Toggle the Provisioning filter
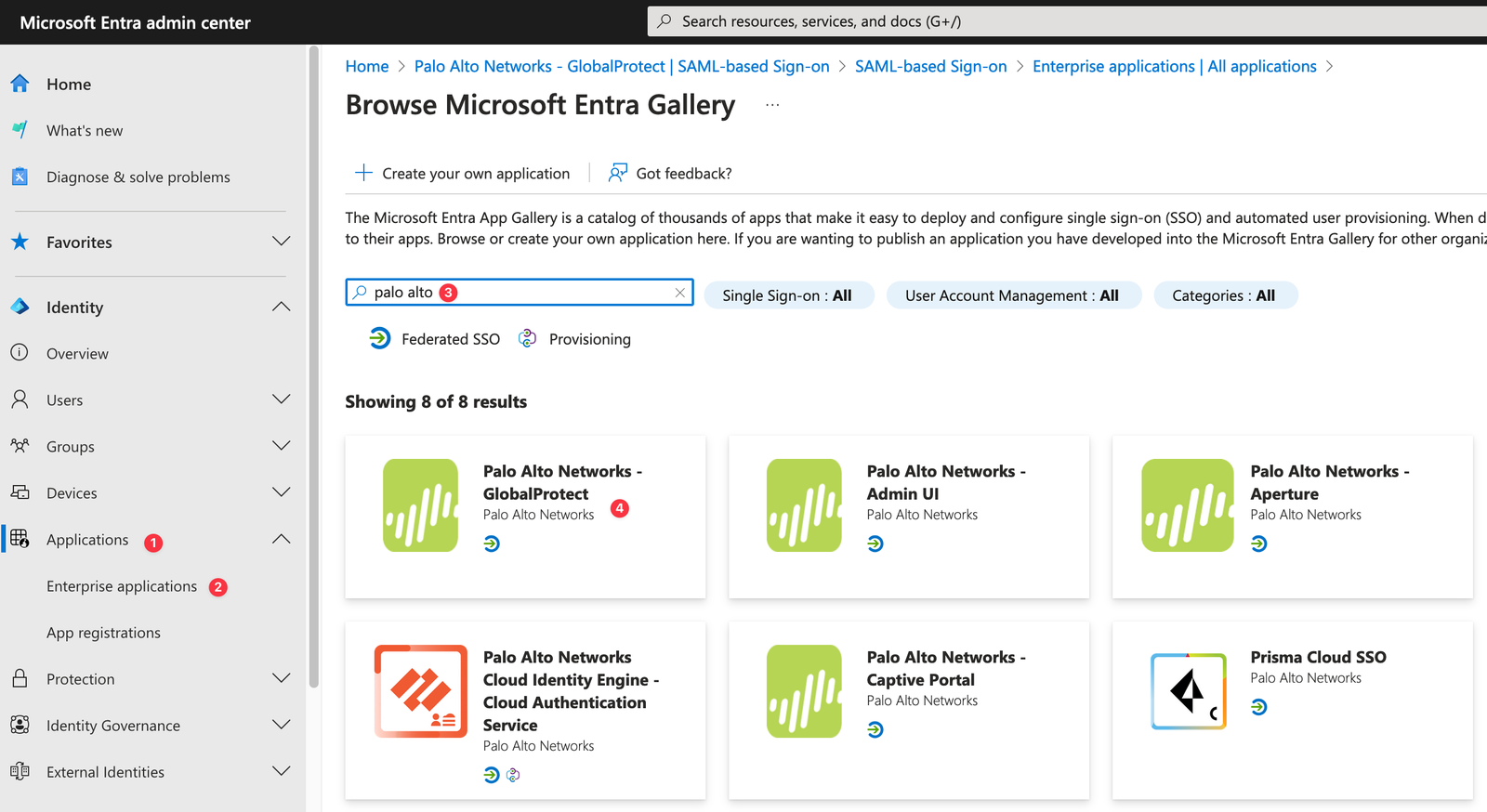 point(574,339)
